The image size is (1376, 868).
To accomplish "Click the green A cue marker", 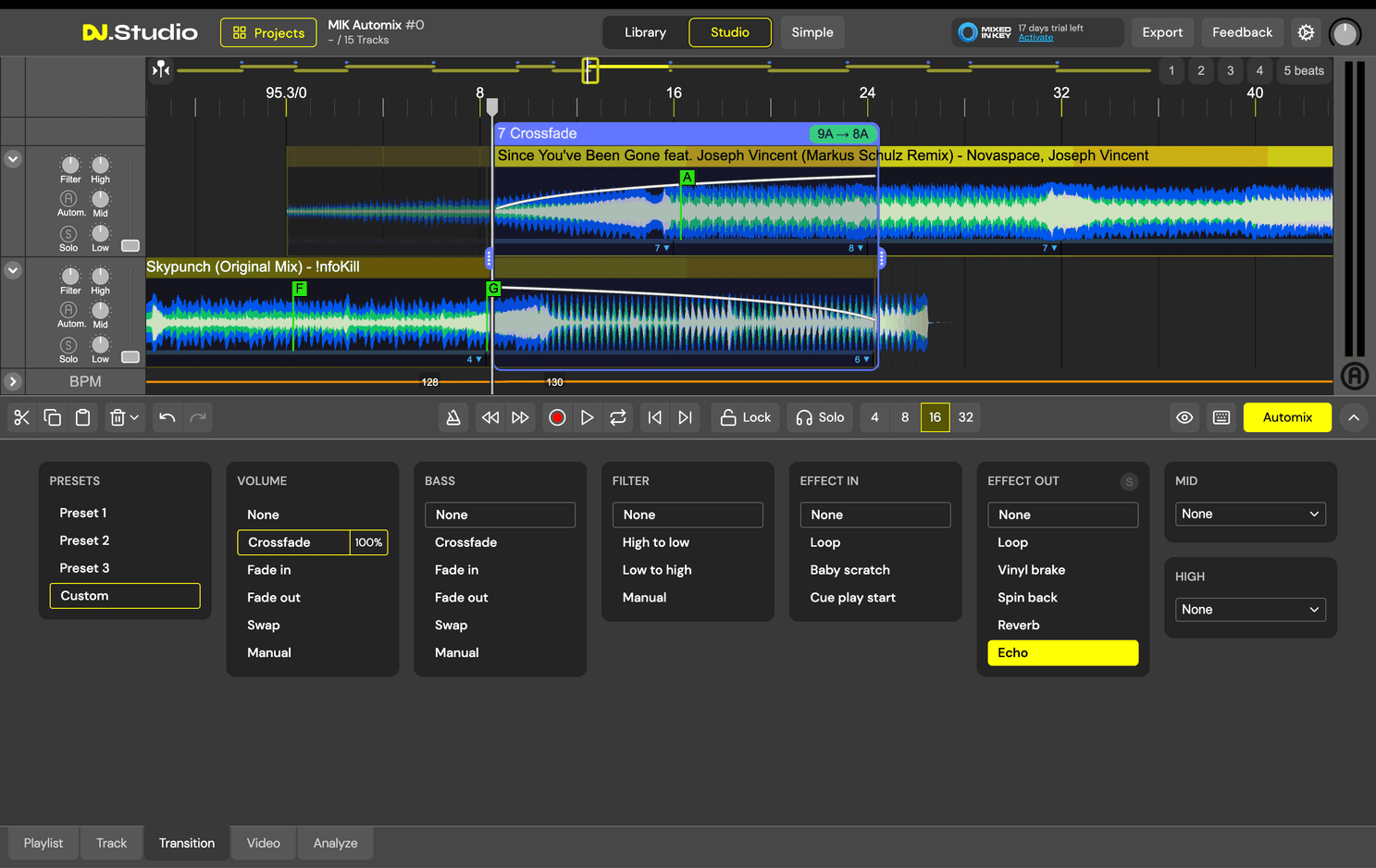I will click(687, 178).
